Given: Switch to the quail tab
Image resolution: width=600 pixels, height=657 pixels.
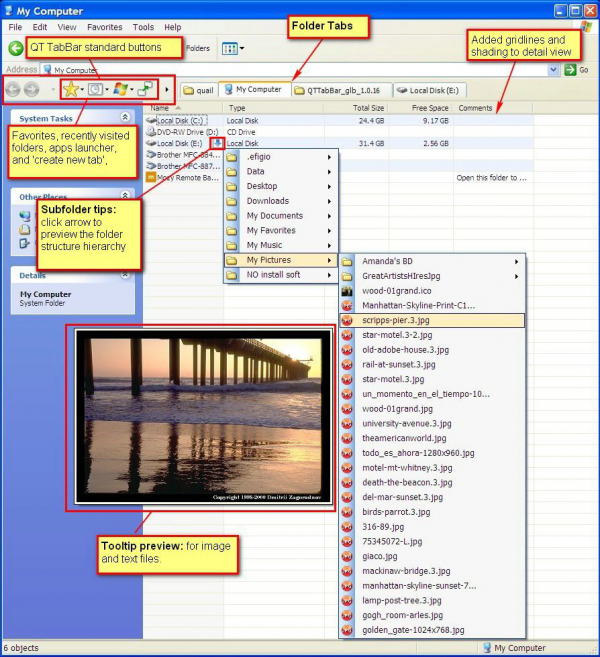Looking at the screenshot, I should pos(199,90).
